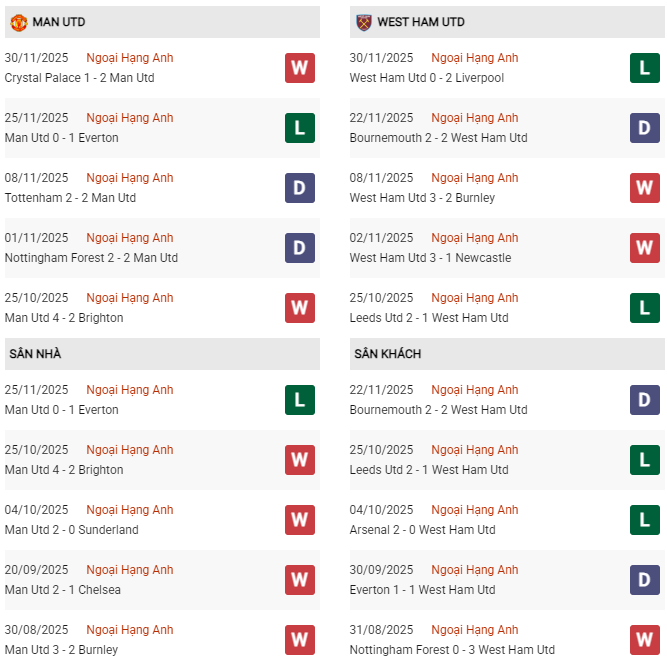This screenshot has height=663, width=667.
Task: Click the W badge for Crystal Palace match
Action: coord(300,68)
